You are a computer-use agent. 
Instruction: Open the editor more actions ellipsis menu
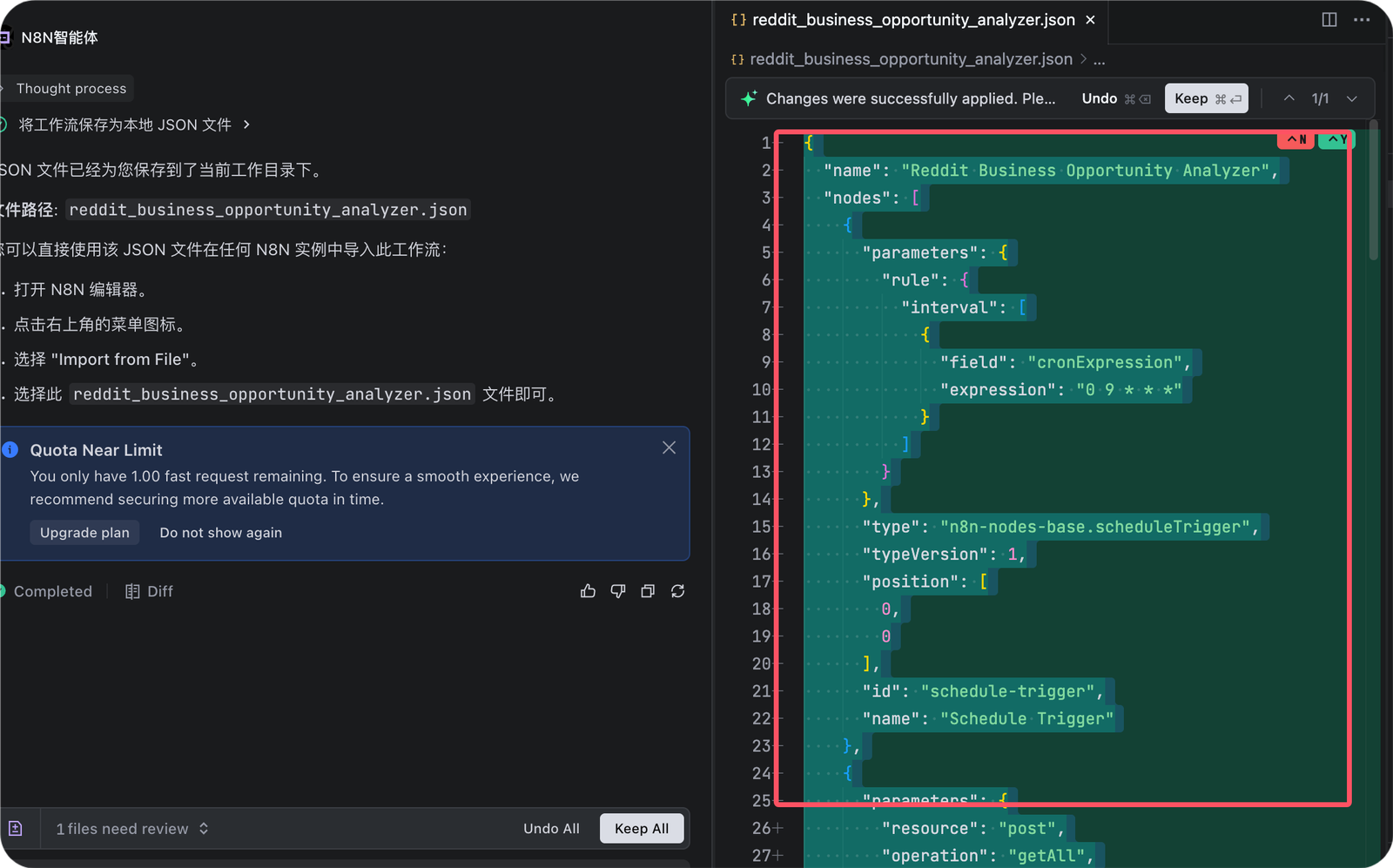(1362, 19)
